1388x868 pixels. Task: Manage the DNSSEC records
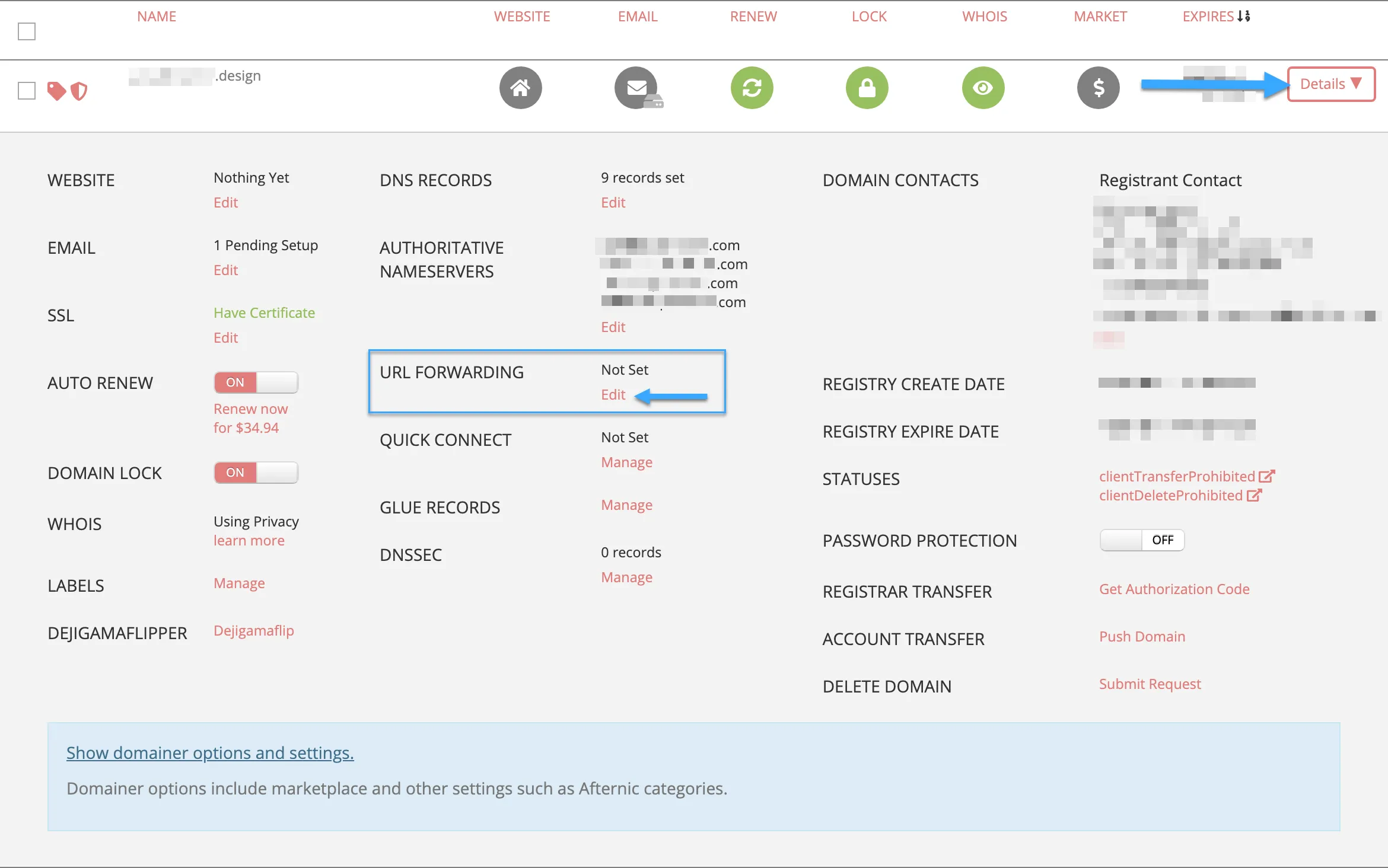click(626, 577)
